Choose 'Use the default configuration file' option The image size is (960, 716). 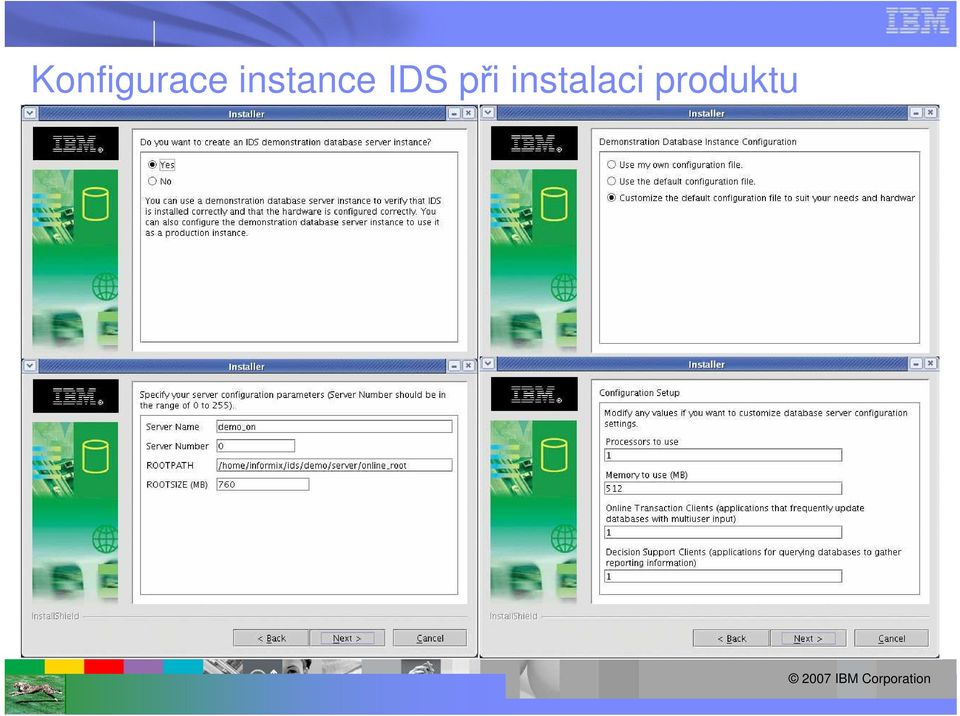[611, 181]
